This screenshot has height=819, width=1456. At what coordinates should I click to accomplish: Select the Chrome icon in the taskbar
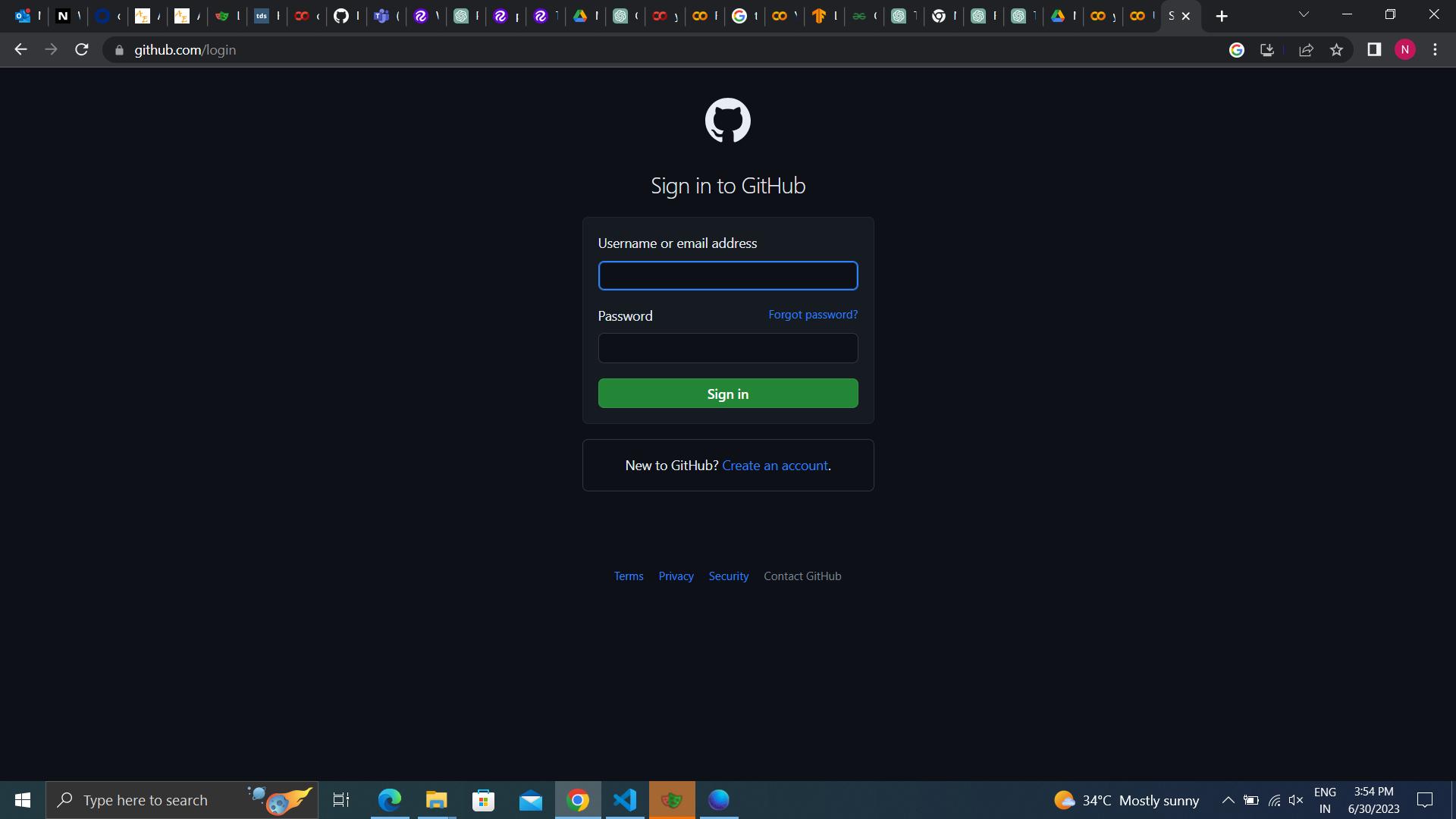[x=578, y=800]
